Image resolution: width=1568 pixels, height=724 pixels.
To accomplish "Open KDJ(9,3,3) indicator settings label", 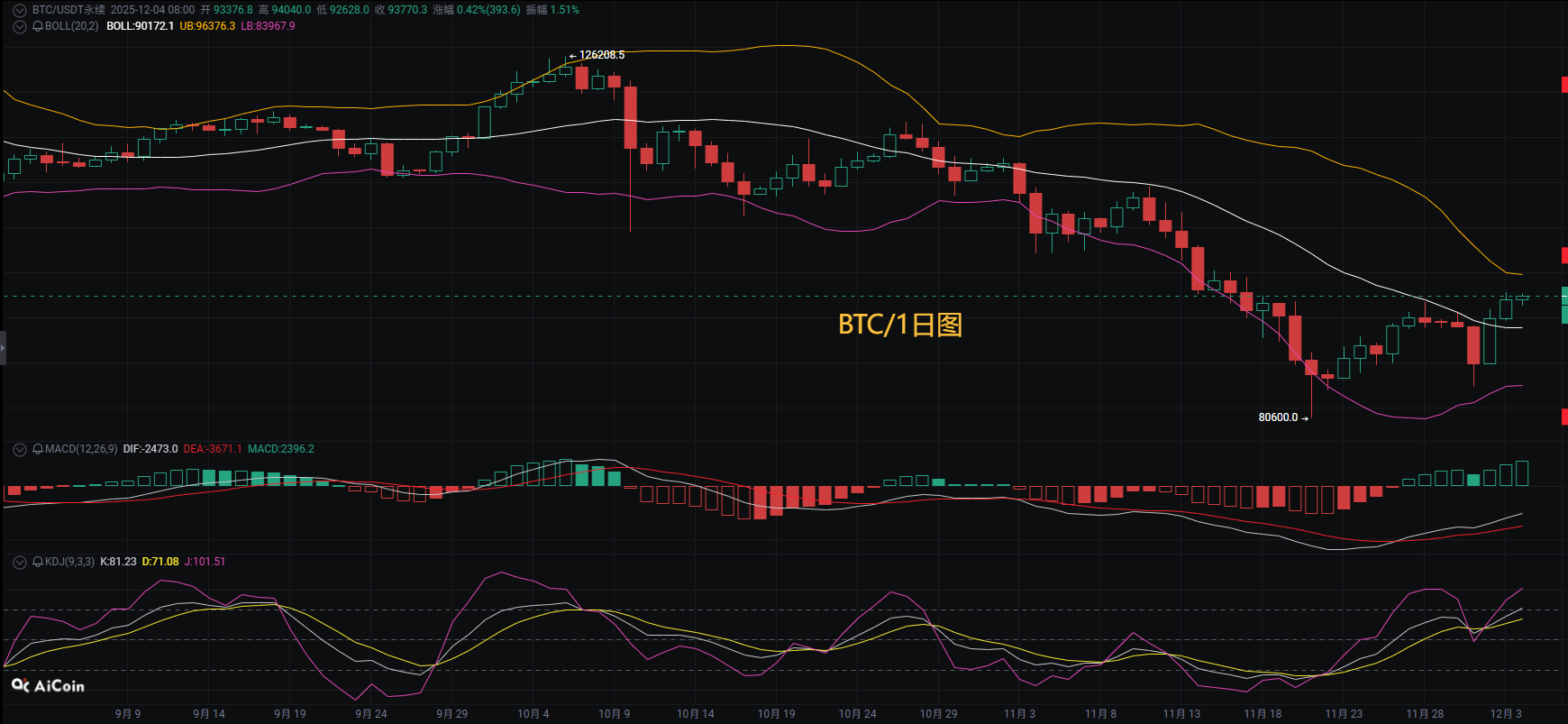I will point(69,562).
